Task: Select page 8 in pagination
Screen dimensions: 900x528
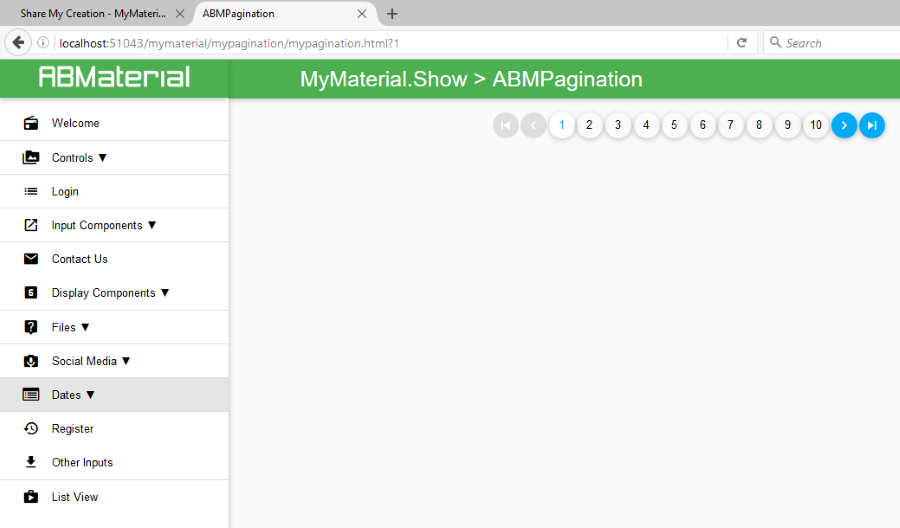Action: point(759,125)
